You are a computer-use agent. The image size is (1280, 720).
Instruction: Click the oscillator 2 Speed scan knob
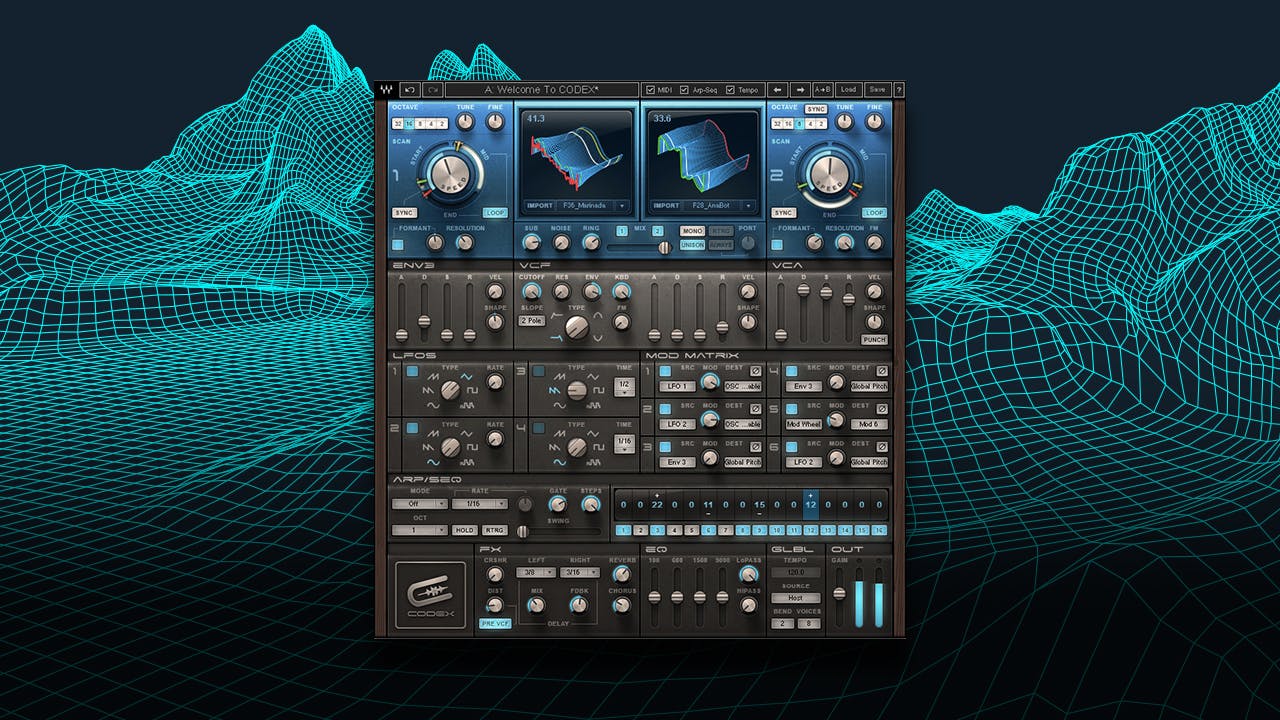(x=829, y=174)
